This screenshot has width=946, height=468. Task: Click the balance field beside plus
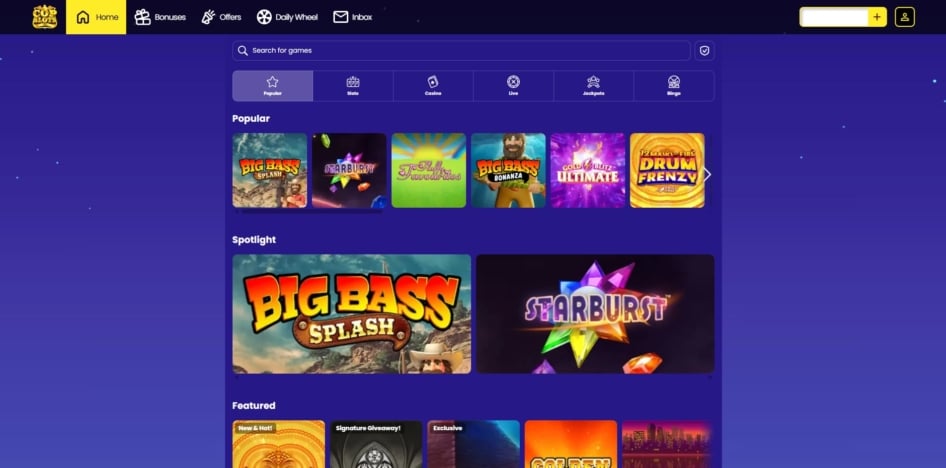point(834,17)
